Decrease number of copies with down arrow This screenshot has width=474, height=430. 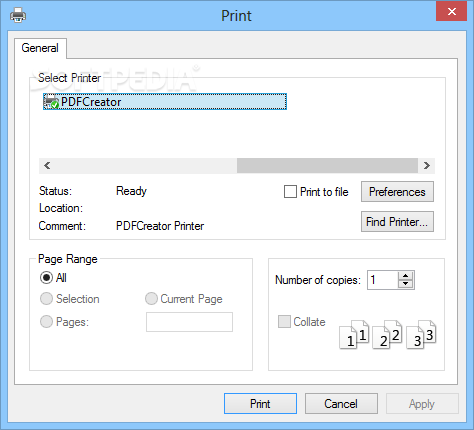(406, 284)
